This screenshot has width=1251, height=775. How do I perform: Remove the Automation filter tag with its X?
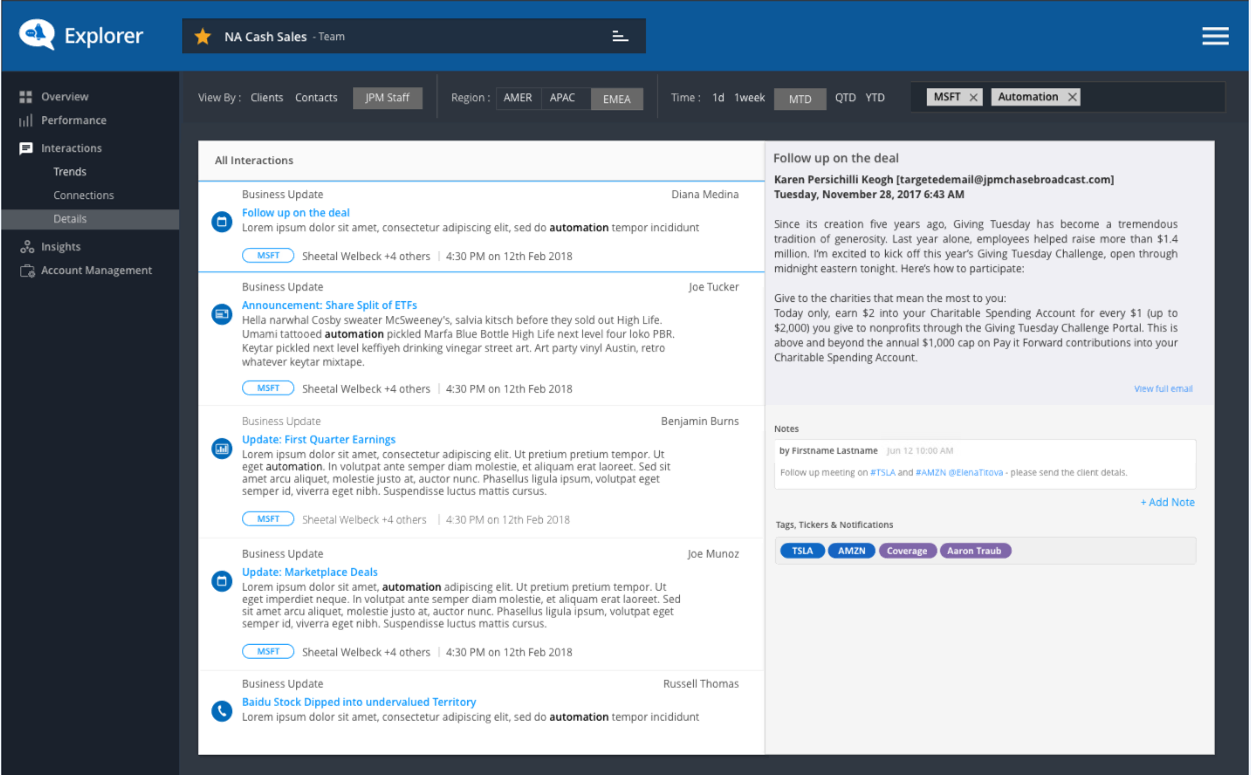point(1072,97)
